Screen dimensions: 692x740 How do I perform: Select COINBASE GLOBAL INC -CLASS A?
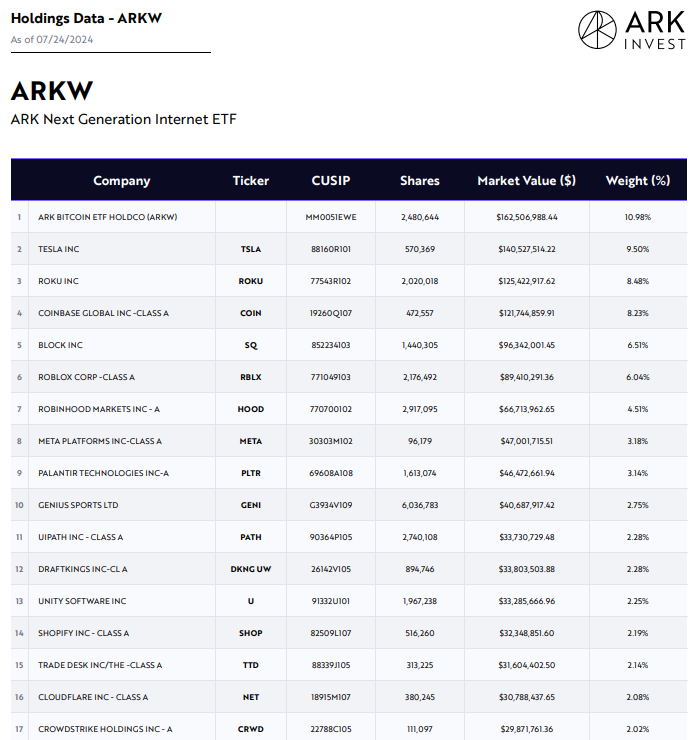coord(103,313)
